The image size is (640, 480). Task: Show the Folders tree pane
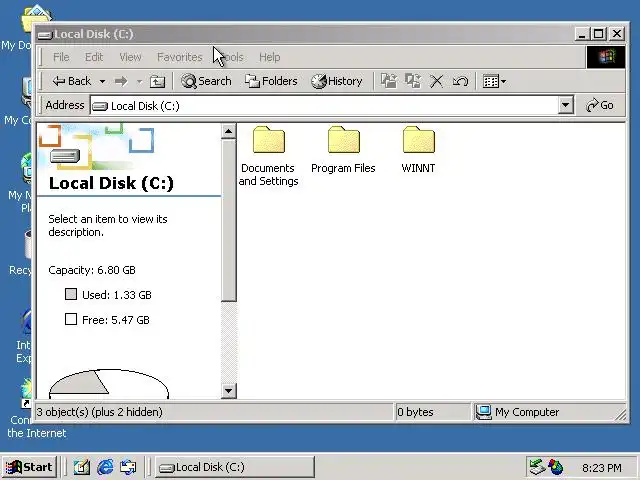click(x=271, y=81)
